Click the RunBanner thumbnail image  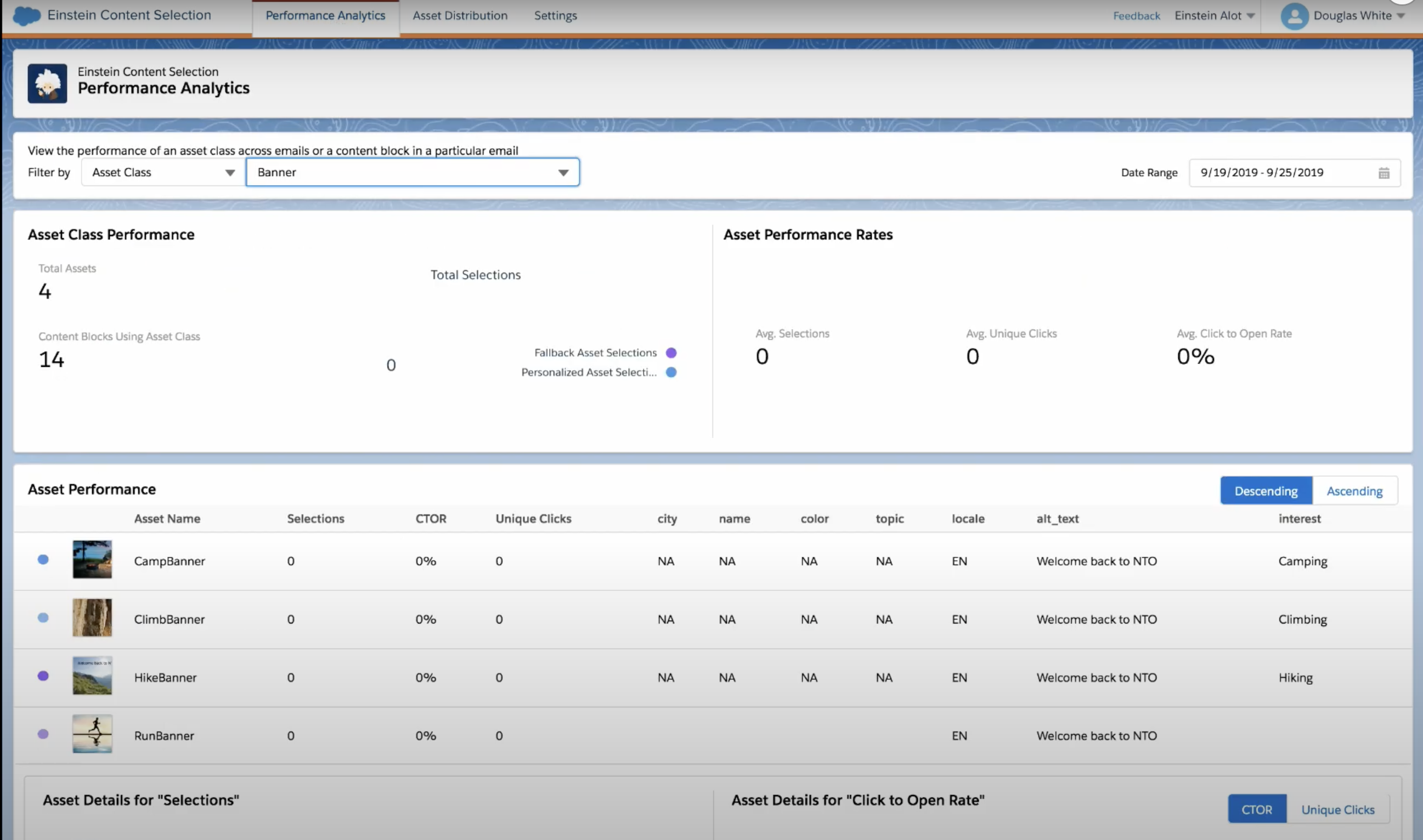click(92, 734)
